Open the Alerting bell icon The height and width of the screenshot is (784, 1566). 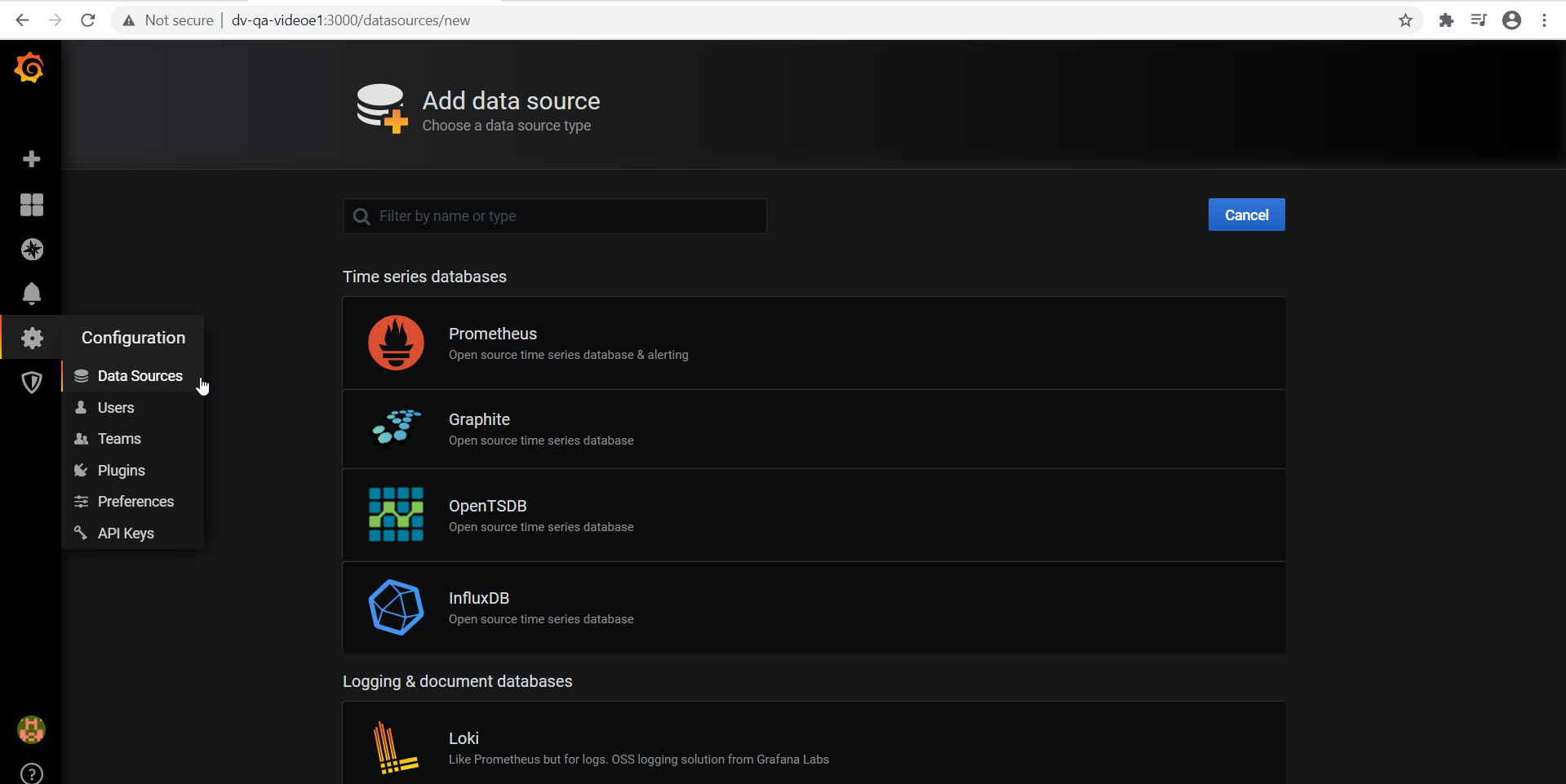click(x=32, y=294)
